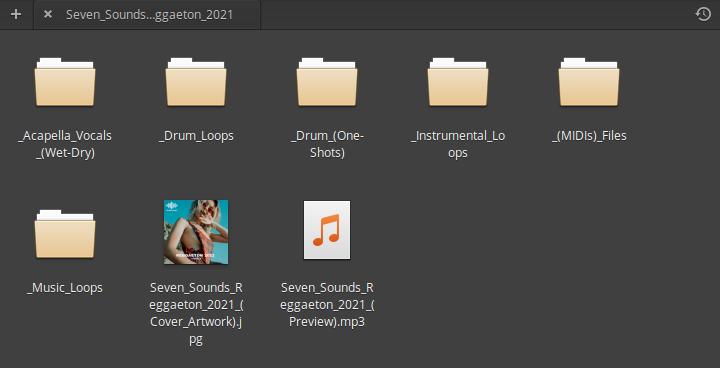Select the Cover_Artwork image thumbnail
Viewport: 720px width, 368px height.
196,232
